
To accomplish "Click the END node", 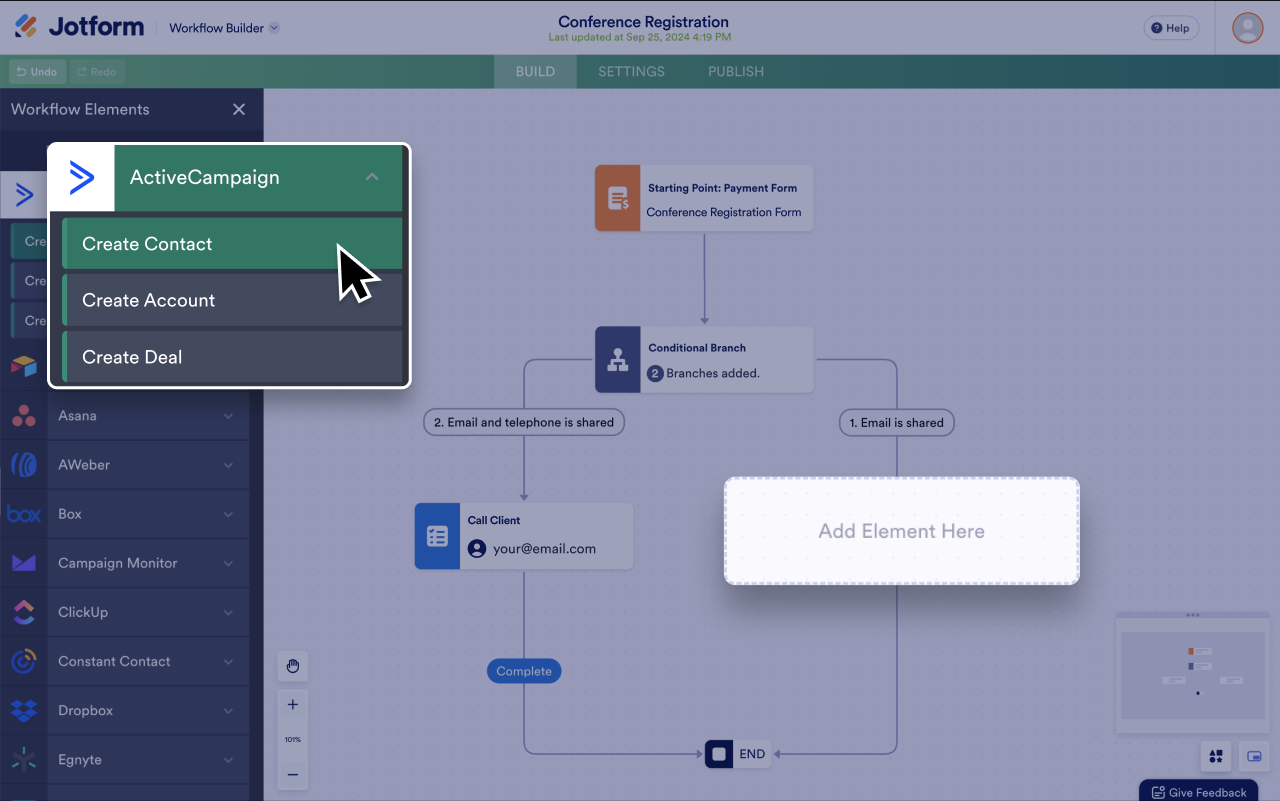I will click(x=738, y=754).
